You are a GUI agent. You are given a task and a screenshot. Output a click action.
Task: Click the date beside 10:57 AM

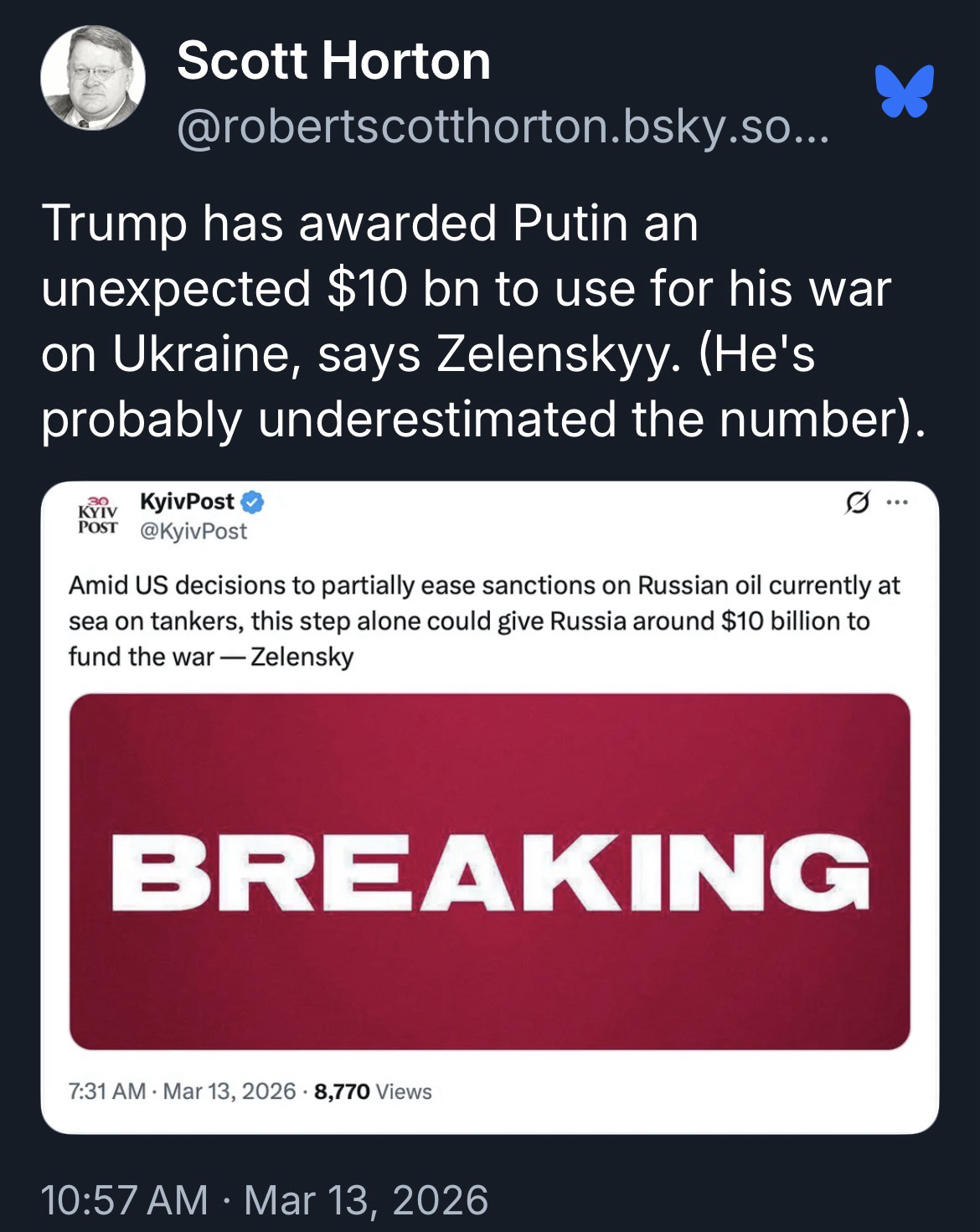tap(366, 1199)
